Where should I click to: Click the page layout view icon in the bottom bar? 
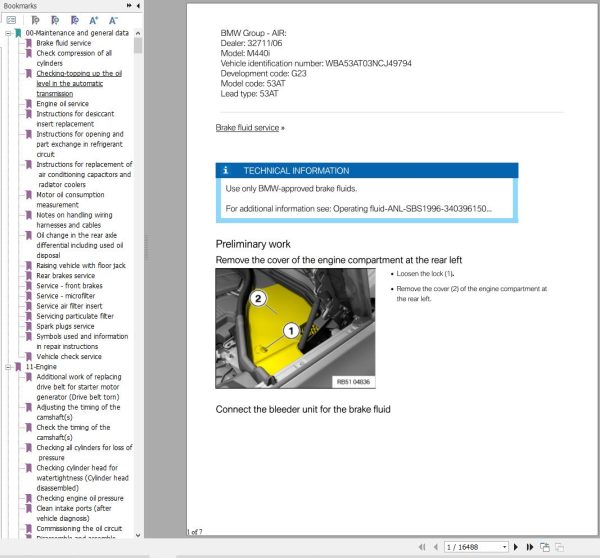(545, 547)
